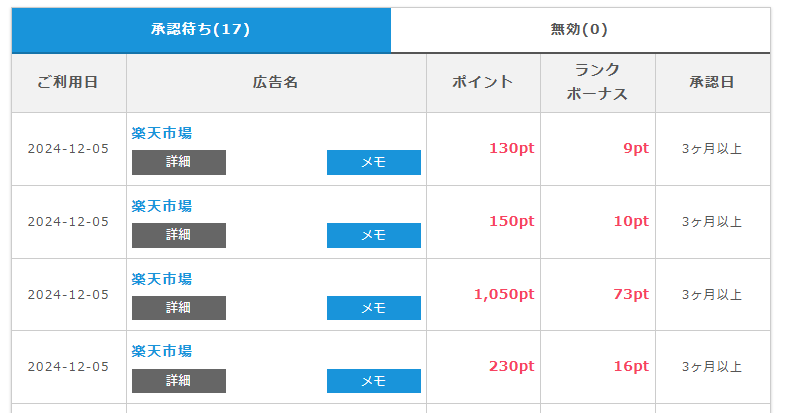Select メモ button in the 230pt row
Viewport: 787px width, 413px height.
click(x=374, y=381)
